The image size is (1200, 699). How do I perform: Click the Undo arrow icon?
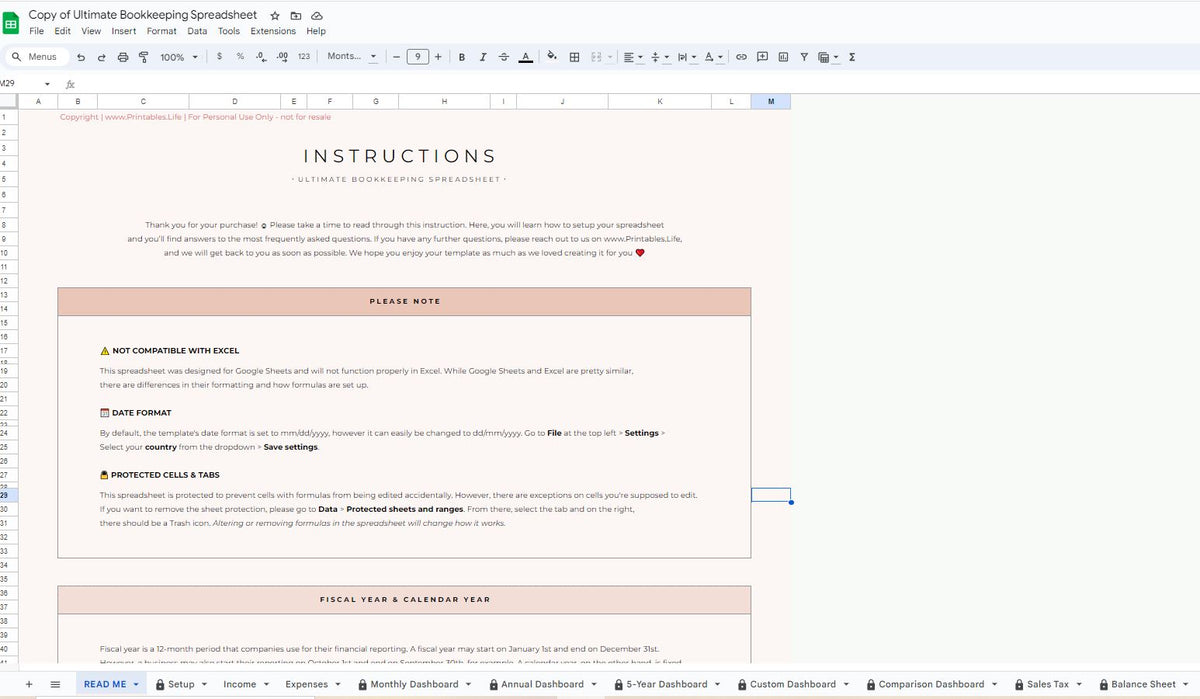coord(81,57)
